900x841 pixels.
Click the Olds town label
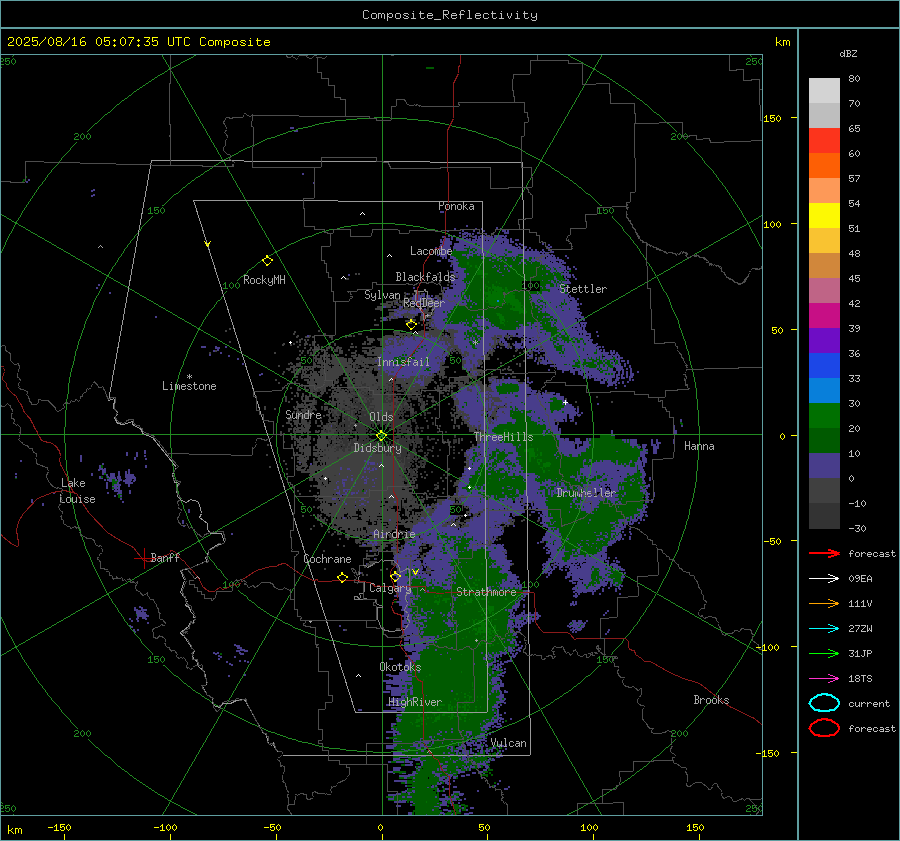click(x=381, y=417)
